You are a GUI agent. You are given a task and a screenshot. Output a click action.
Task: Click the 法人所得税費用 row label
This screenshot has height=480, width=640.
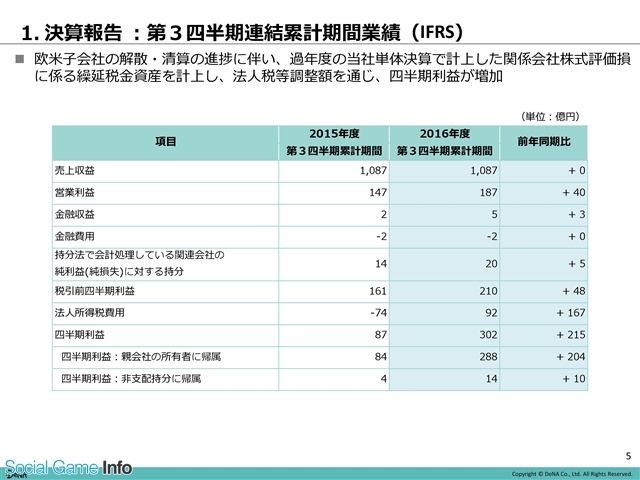tap(90, 313)
